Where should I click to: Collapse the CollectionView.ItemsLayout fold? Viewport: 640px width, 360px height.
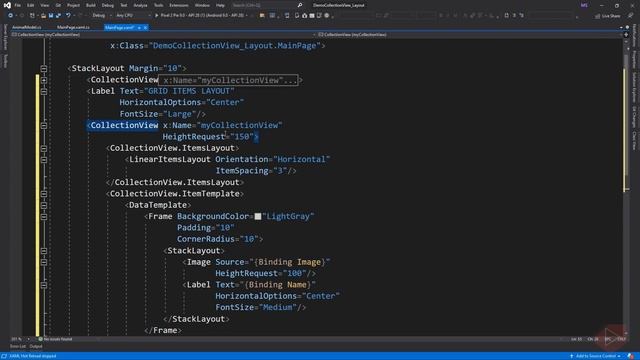[x=44, y=148]
